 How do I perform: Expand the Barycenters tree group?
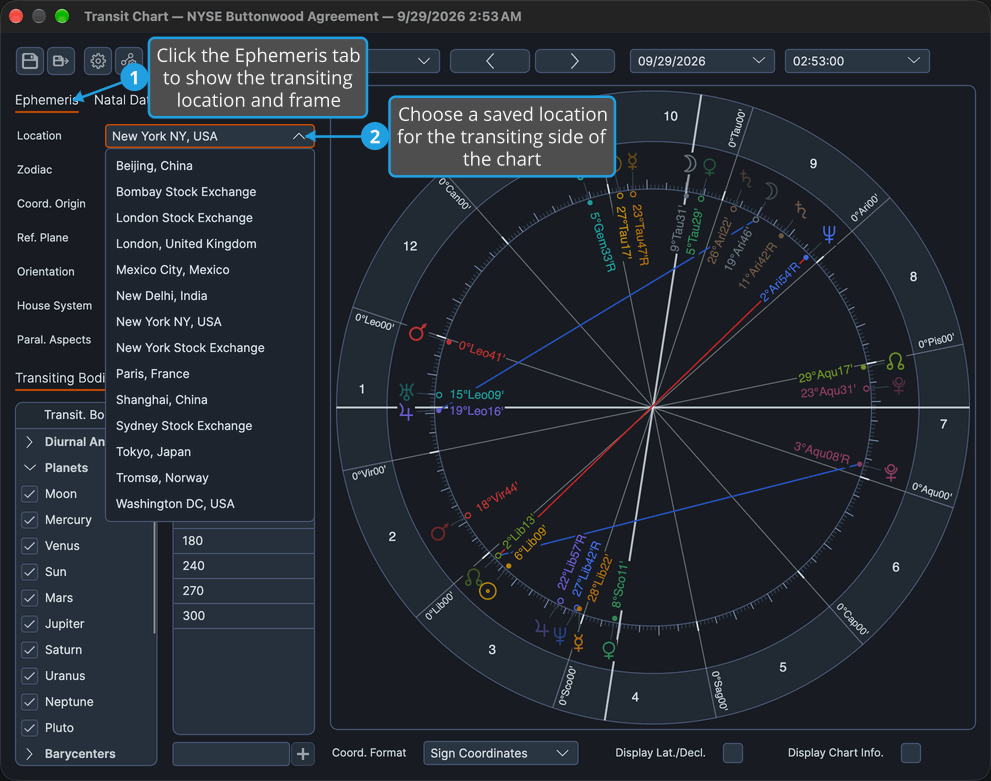coord(29,754)
